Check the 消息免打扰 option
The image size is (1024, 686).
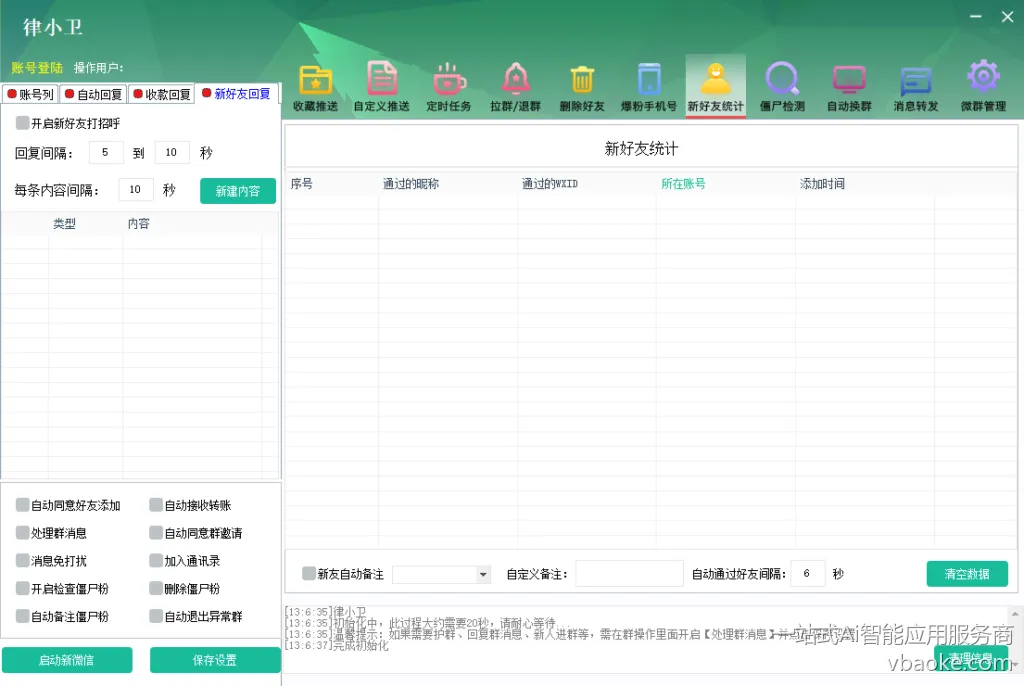(23, 561)
